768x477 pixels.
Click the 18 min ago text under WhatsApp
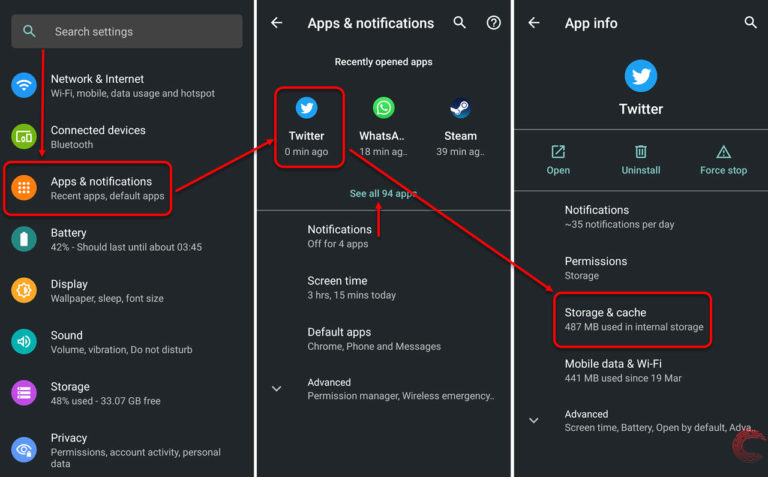[x=383, y=152]
